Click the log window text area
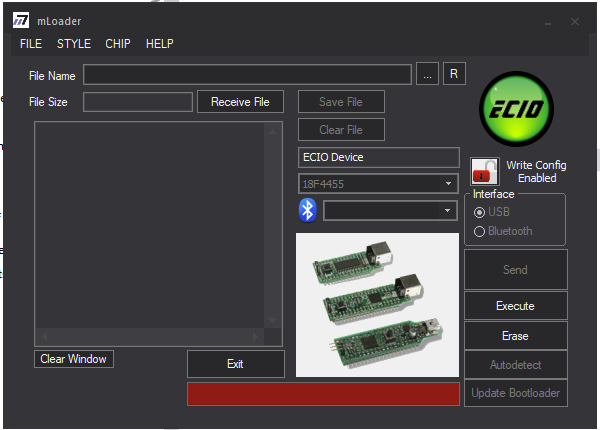Viewport: 600px width, 430px height. 150,225
